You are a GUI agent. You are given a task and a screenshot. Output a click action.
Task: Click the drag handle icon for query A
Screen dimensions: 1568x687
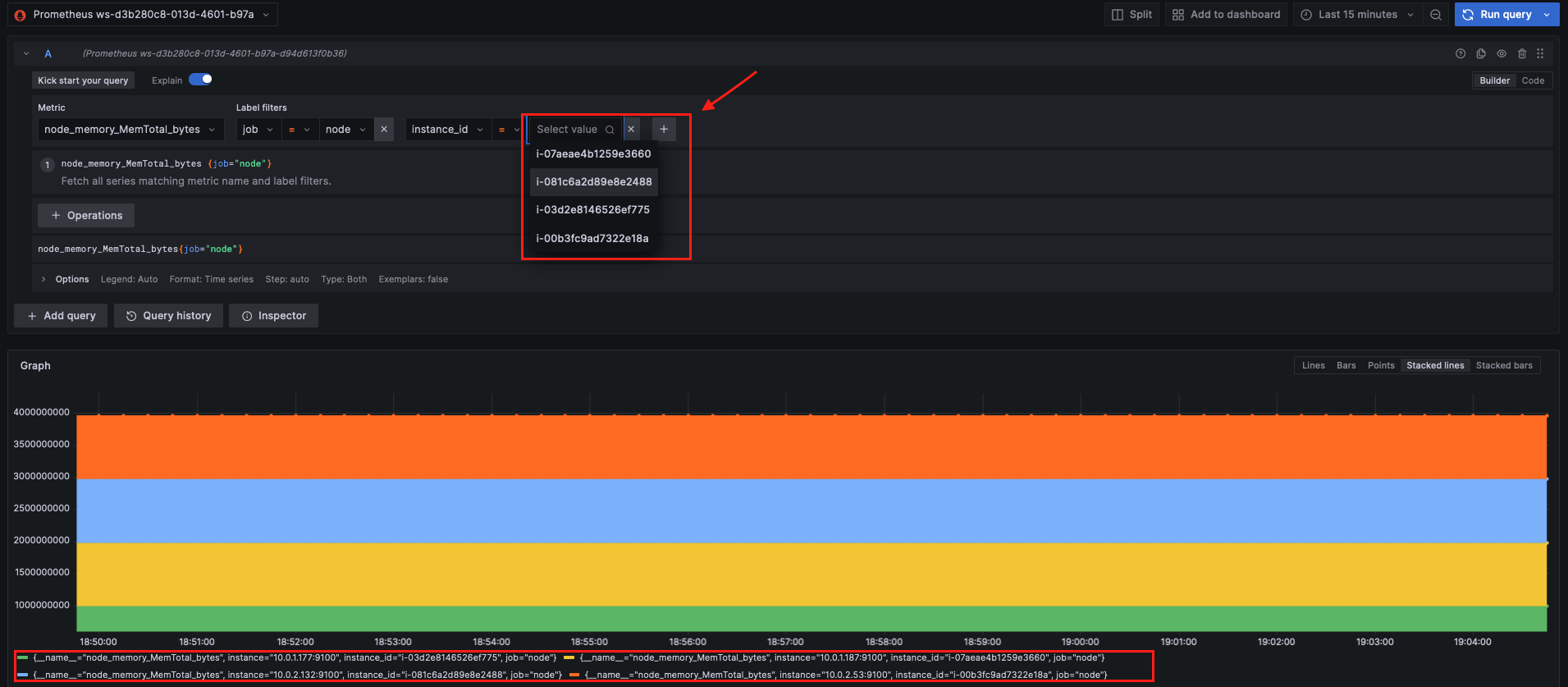coord(1540,54)
